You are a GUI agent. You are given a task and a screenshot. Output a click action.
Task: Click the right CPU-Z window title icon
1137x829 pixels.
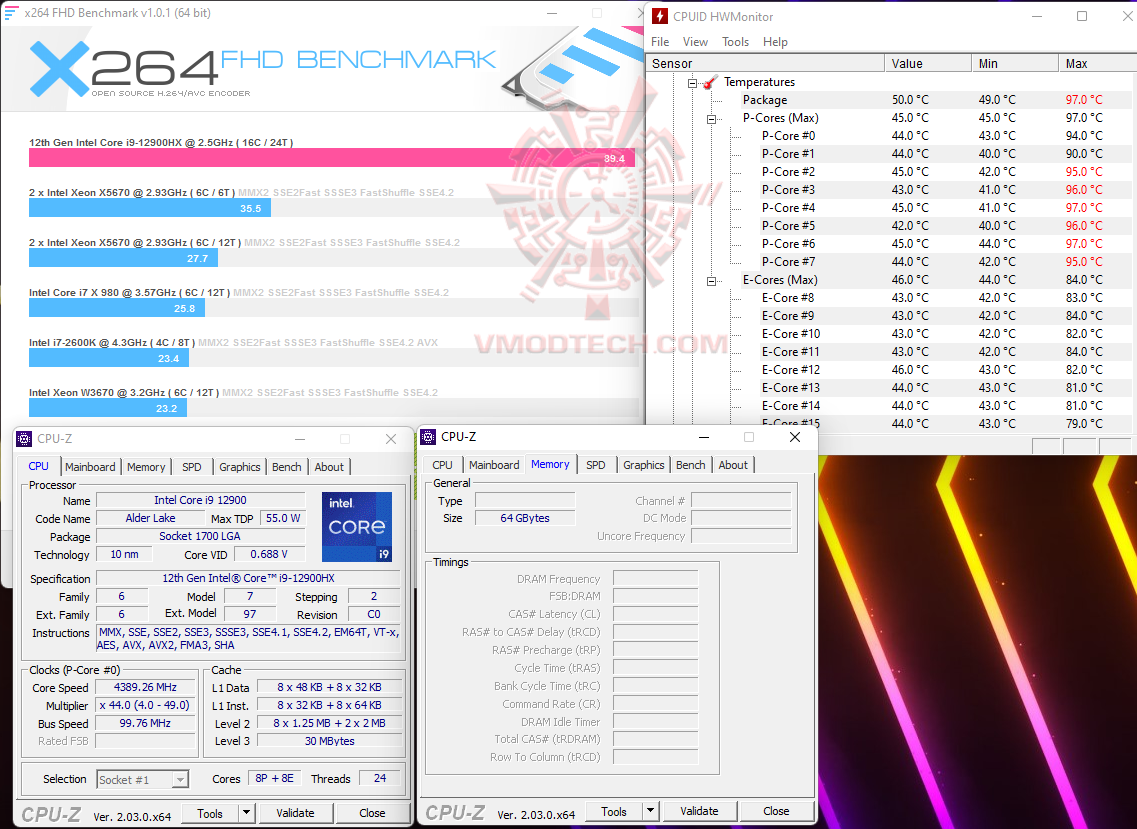click(428, 437)
